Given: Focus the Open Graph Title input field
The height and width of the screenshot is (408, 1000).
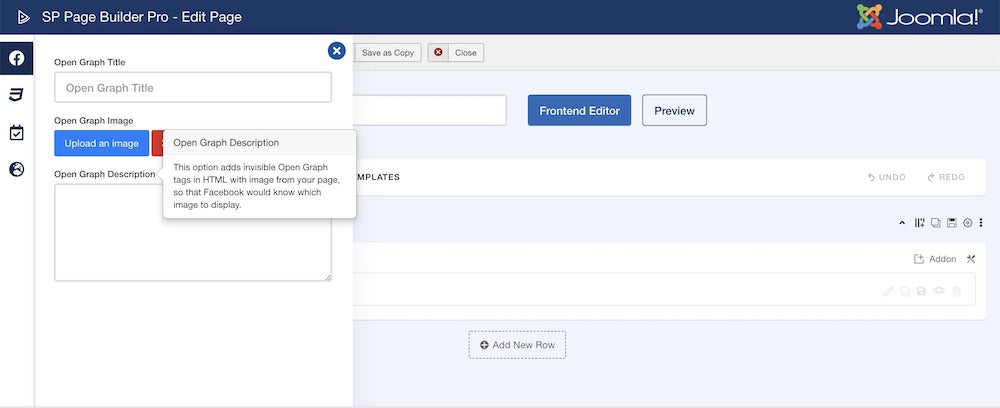Looking at the screenshot, I should [x=192, y=88].
